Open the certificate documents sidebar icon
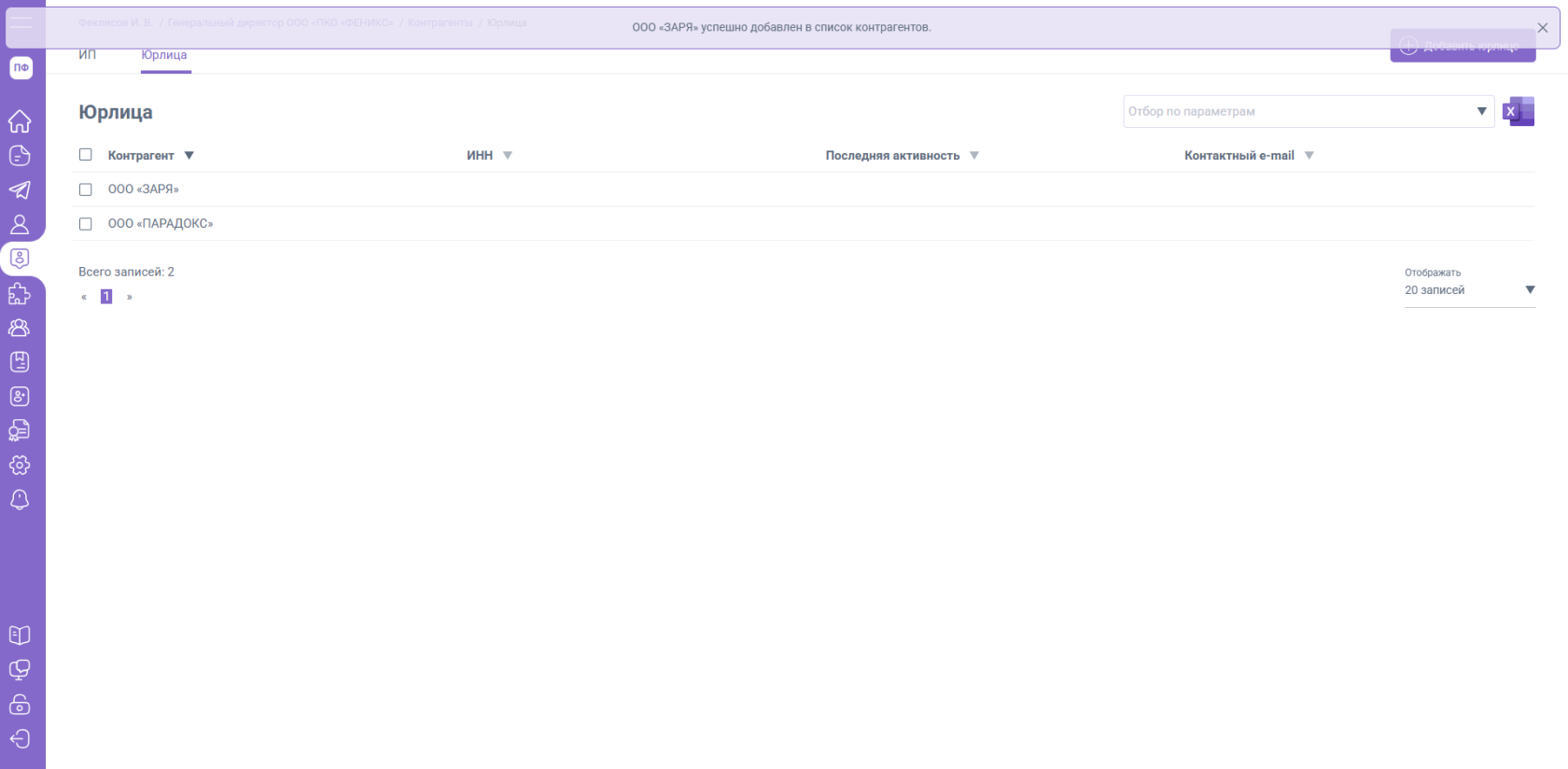1568x769 pixels. click(x=20, y=430)
